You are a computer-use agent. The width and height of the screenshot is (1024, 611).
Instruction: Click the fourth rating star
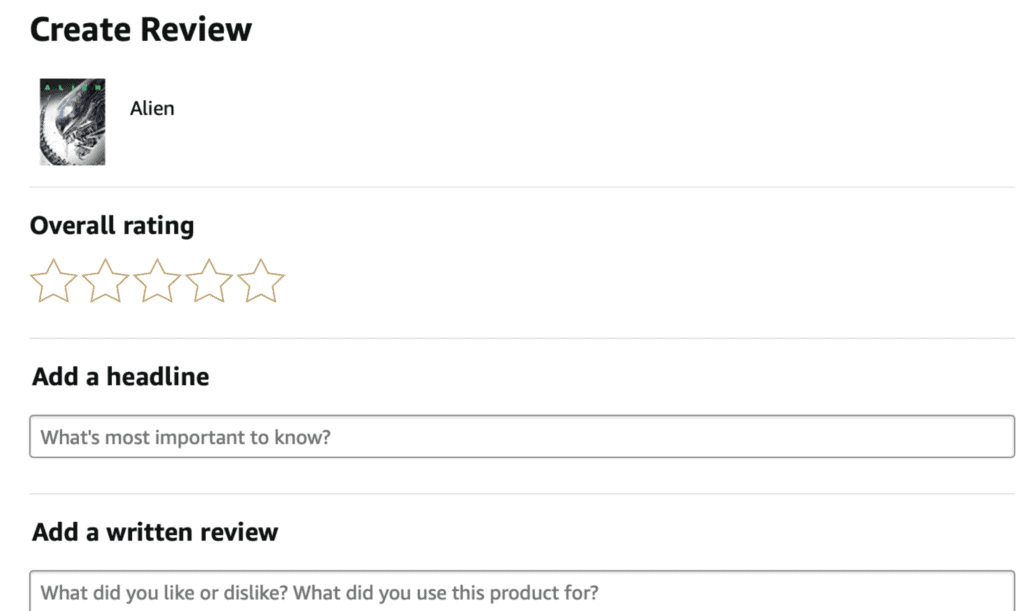coord(209,281)
